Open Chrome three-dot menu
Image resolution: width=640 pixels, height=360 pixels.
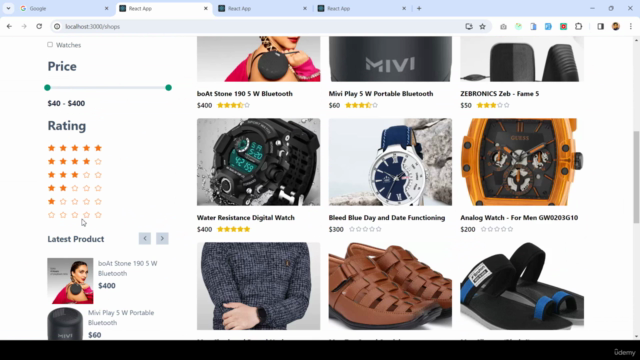click(x=631, y=27)
